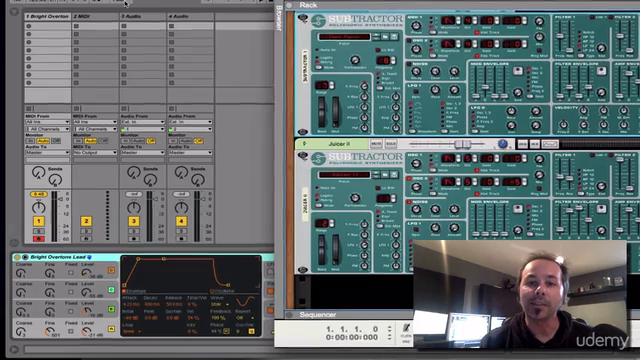640x360 pixels.
Task: Disarm recording on track 1
Action: (x=38, y=239)
